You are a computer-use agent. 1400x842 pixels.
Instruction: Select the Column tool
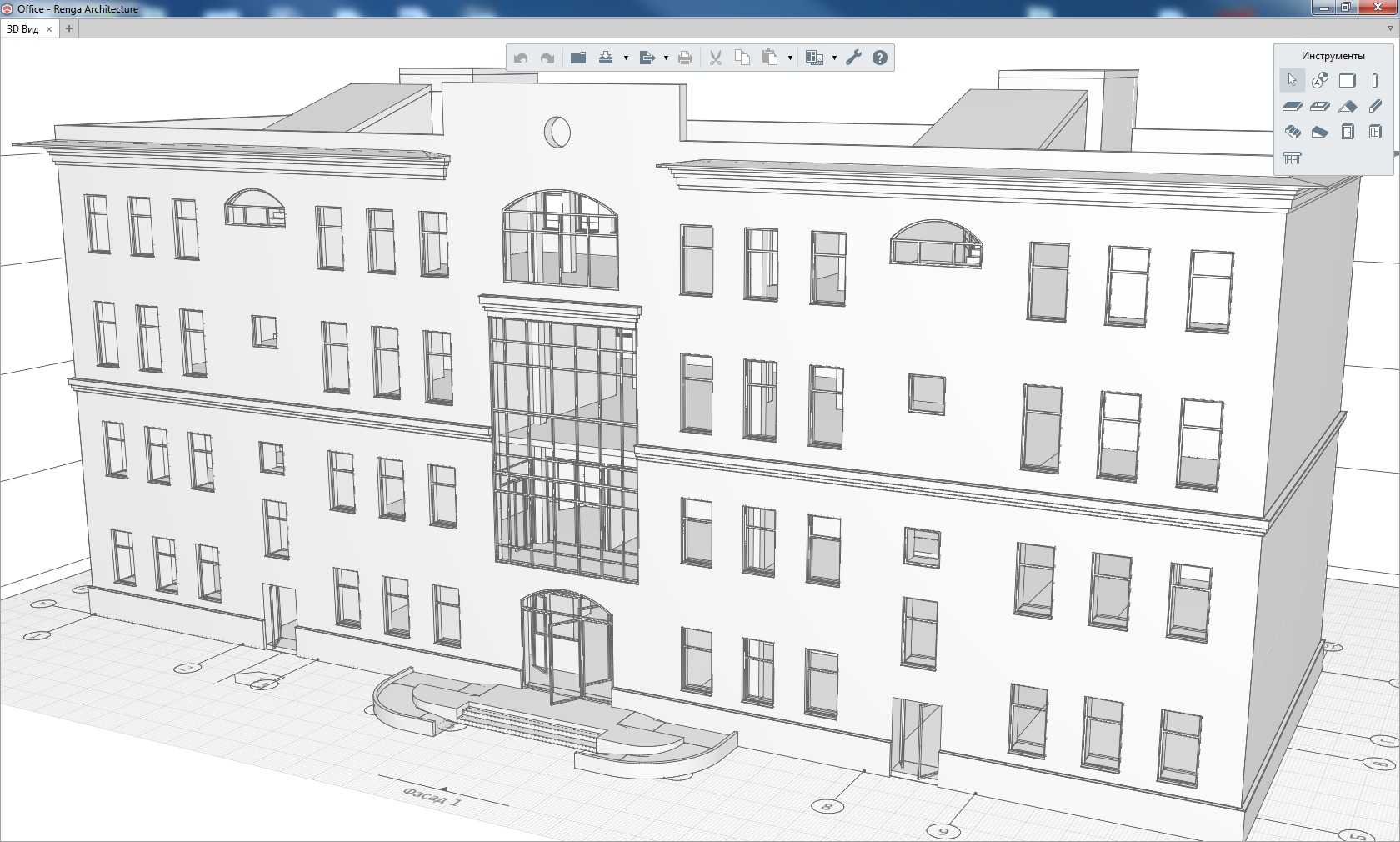click(1375, 80)
